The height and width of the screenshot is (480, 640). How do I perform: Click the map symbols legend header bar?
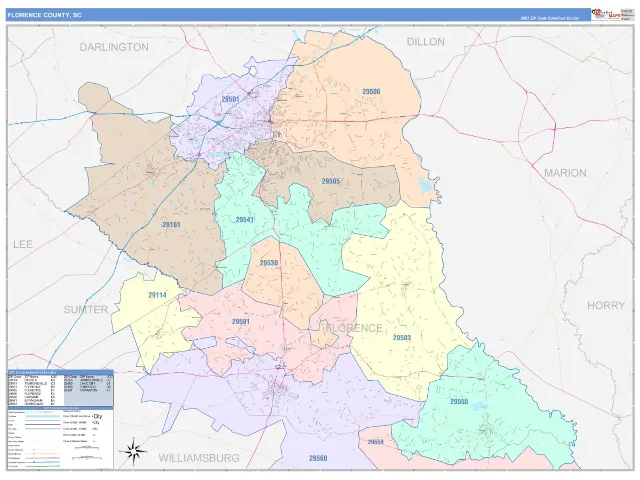point(60,408)
